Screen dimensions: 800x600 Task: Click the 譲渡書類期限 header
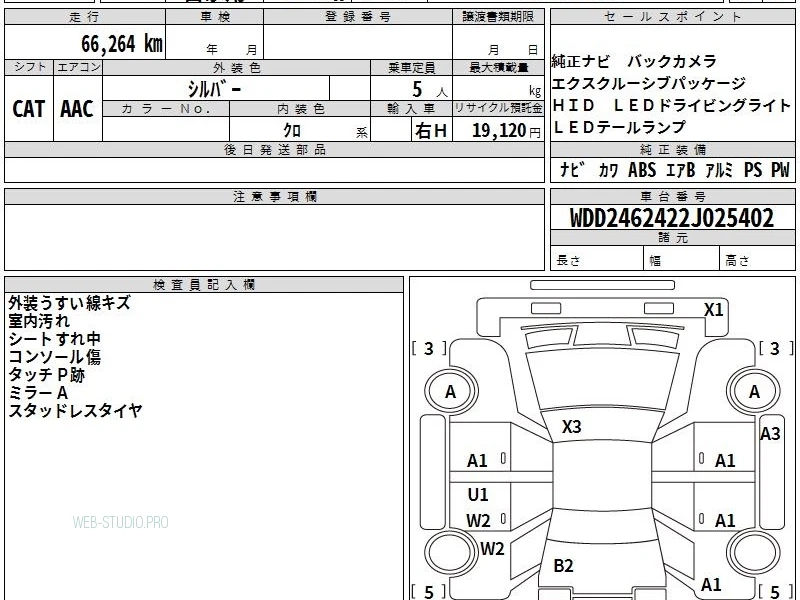(x=498, y=17)
